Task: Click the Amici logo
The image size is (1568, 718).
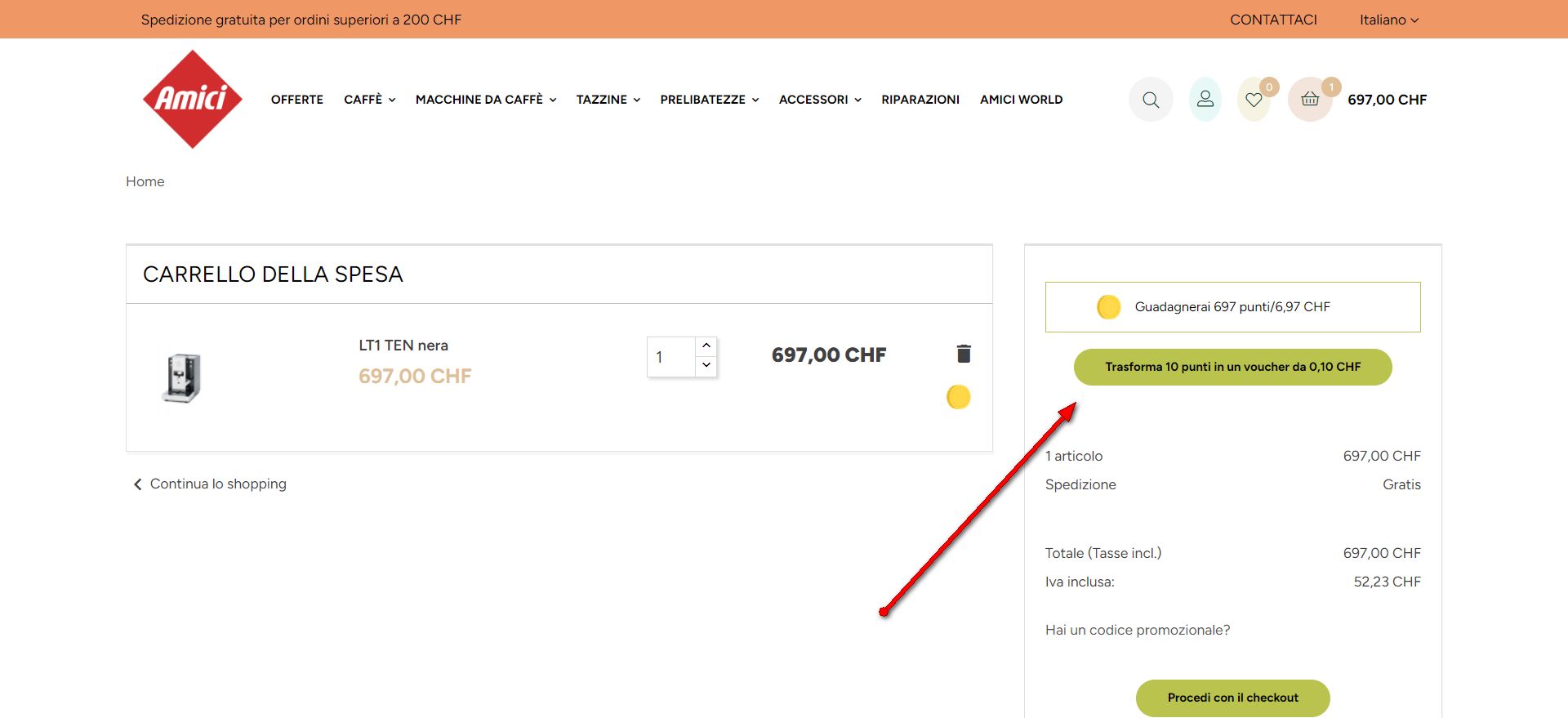Action: 193,99
